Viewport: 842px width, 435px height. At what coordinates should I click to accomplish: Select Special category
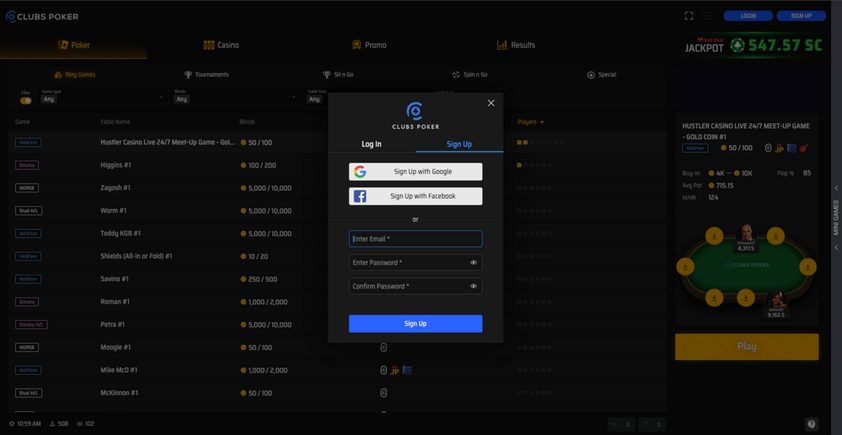click(601, 75)
